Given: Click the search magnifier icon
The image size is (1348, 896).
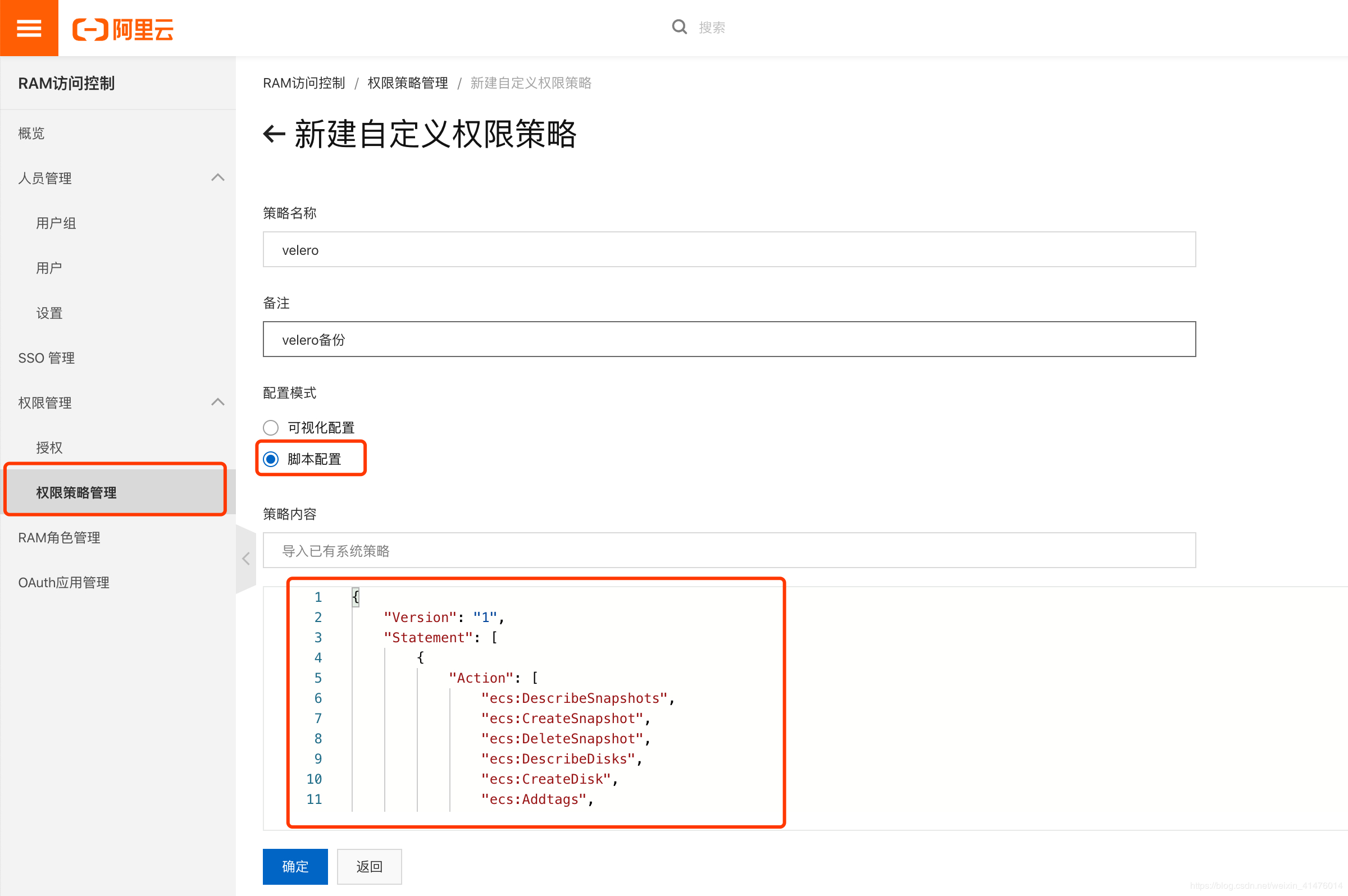Looking at the screenshot, I should 678,27.
